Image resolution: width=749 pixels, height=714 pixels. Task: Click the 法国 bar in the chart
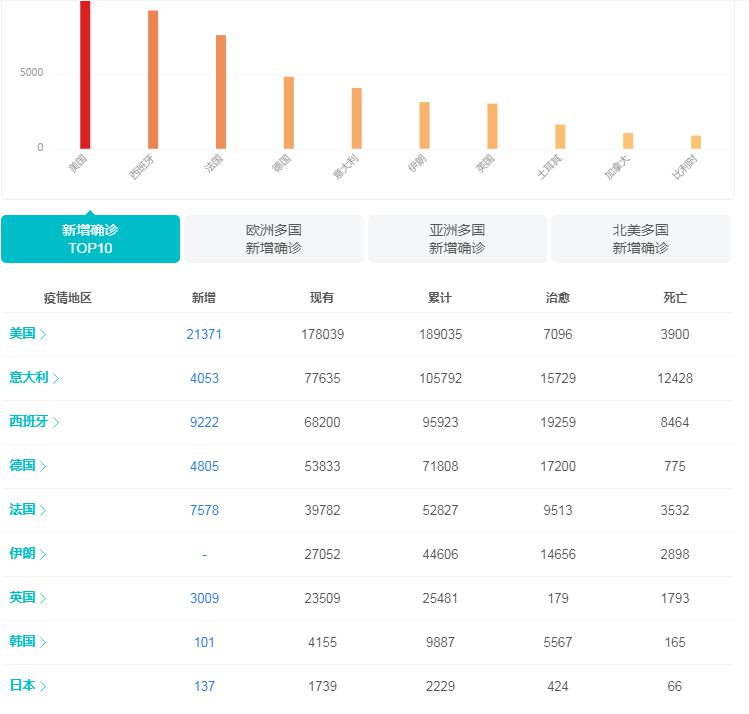(221, 92)
